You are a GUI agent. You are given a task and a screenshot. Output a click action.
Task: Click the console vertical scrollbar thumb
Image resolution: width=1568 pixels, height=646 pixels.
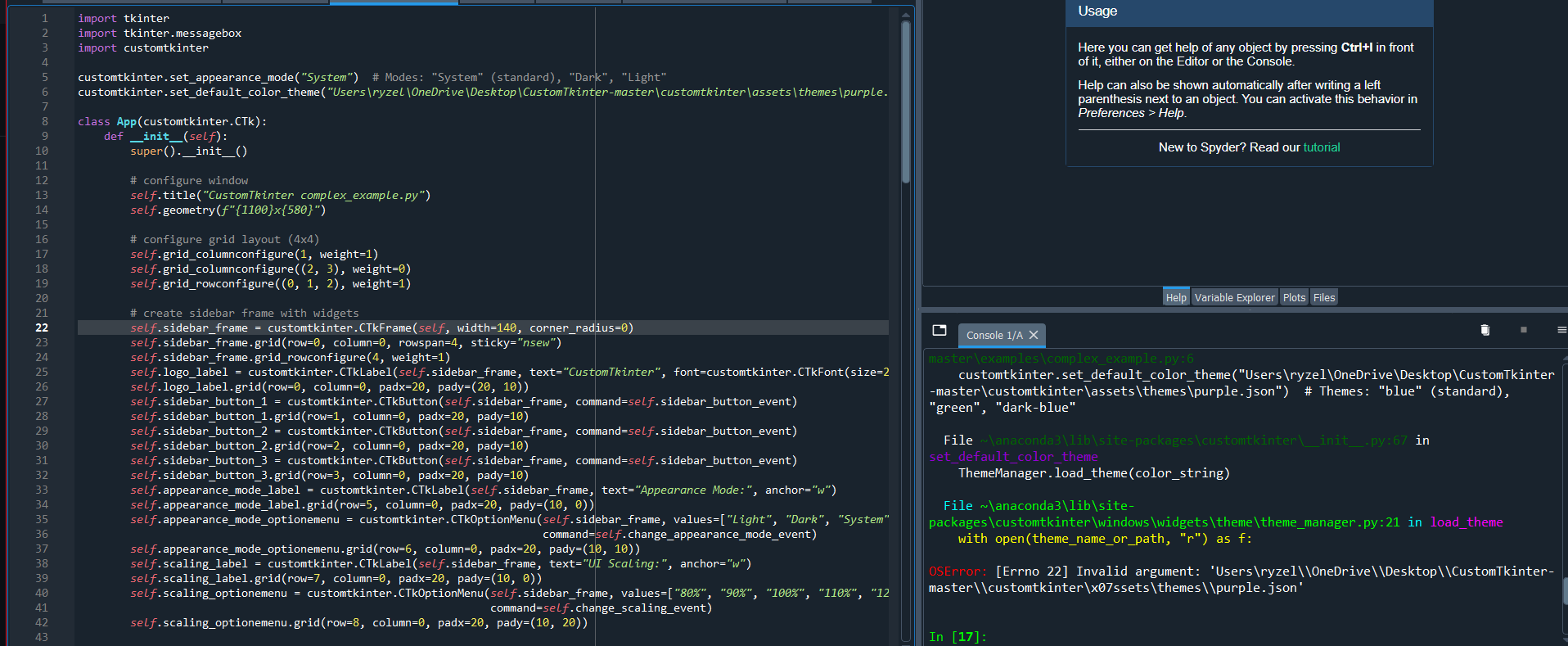pyautogui.click(x=1565, y=591)
